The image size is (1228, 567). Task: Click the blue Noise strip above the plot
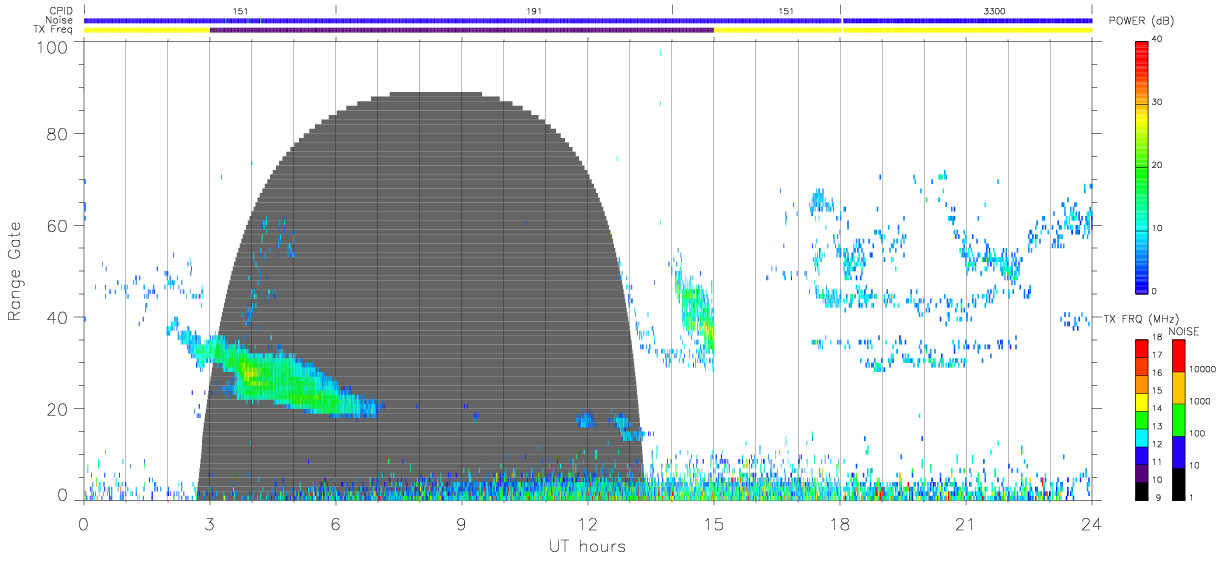588,20
